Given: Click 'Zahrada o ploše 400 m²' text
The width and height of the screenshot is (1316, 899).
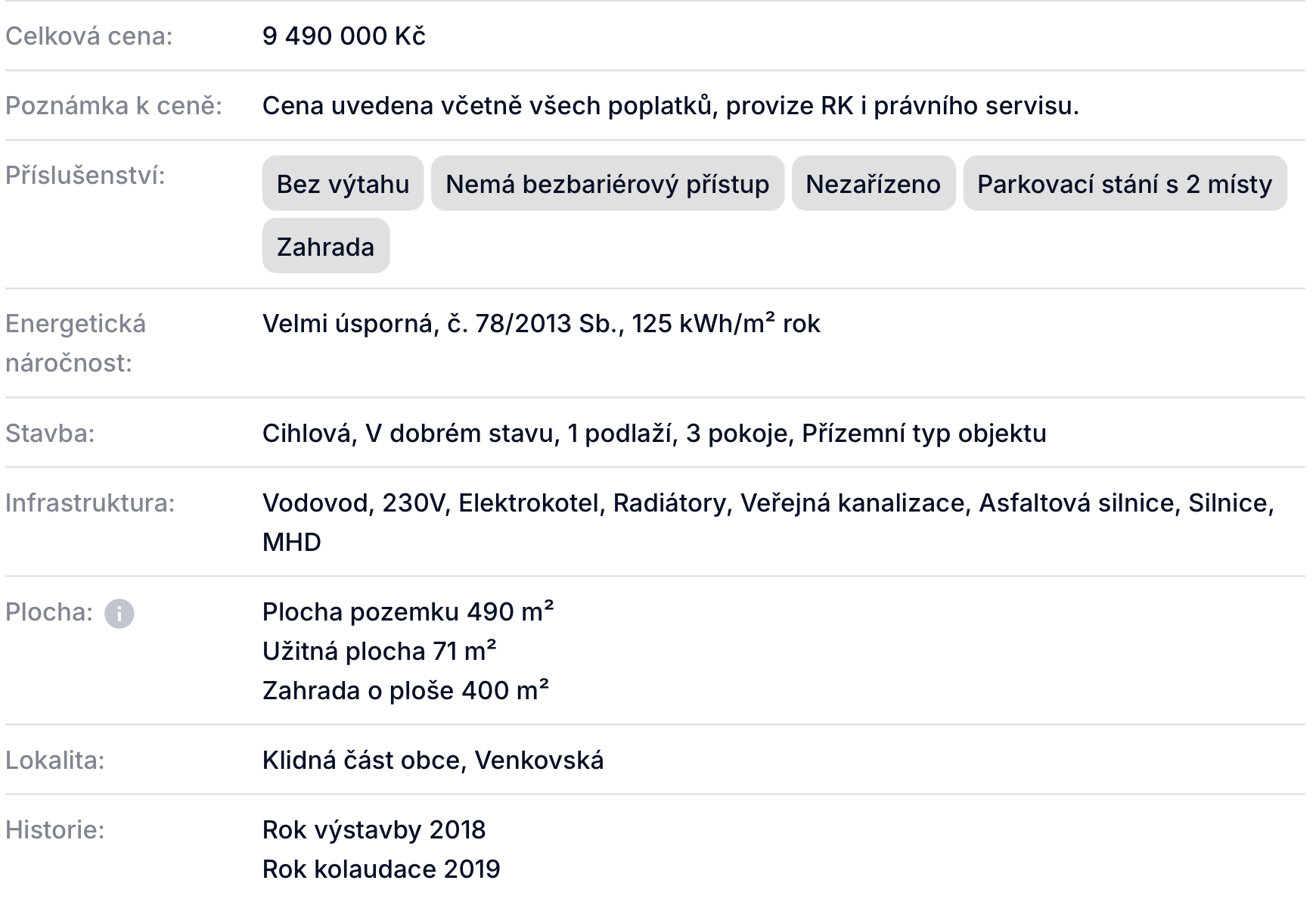Looking at the screenshot, I should click(x=405, y=690).
